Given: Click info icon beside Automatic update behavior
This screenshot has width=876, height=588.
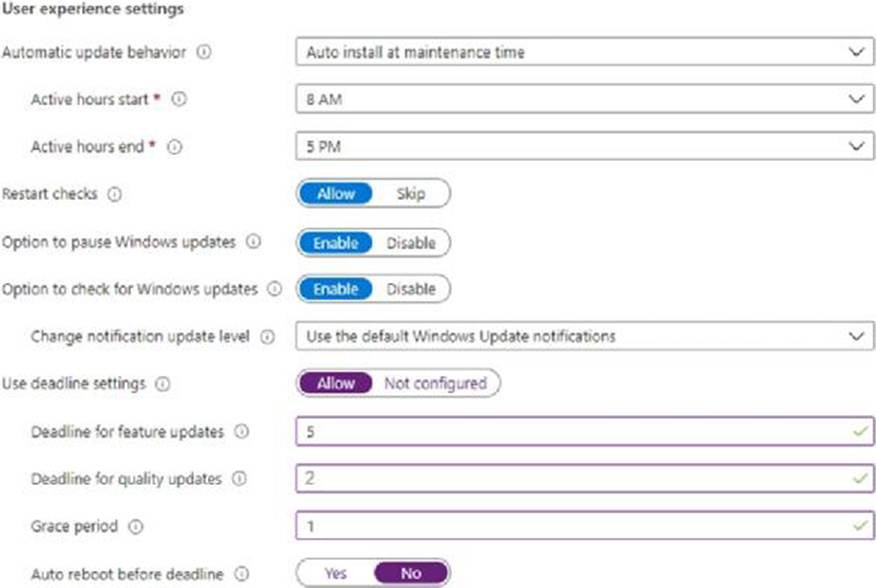Looking at the screenshot, I should 205,52.
